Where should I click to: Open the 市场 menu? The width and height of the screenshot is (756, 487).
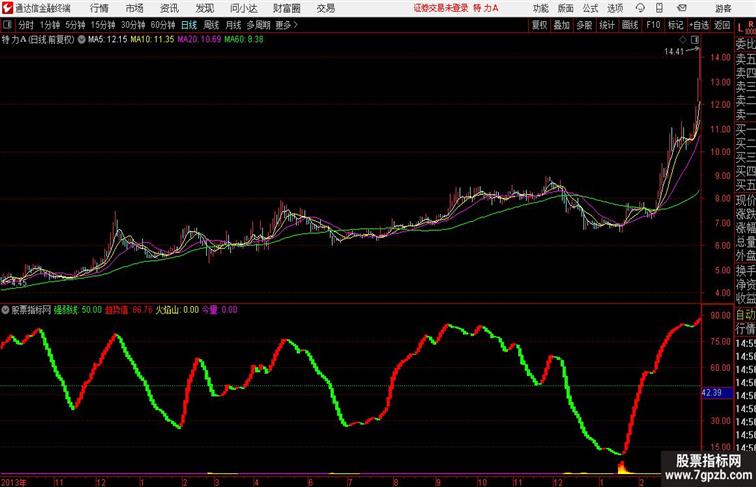tap(135, 8)
